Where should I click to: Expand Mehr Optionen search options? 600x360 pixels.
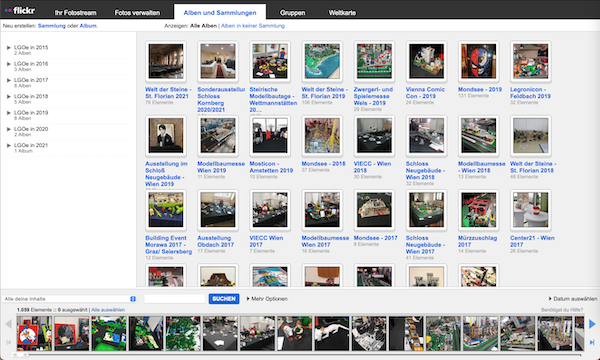click(267, 299)
